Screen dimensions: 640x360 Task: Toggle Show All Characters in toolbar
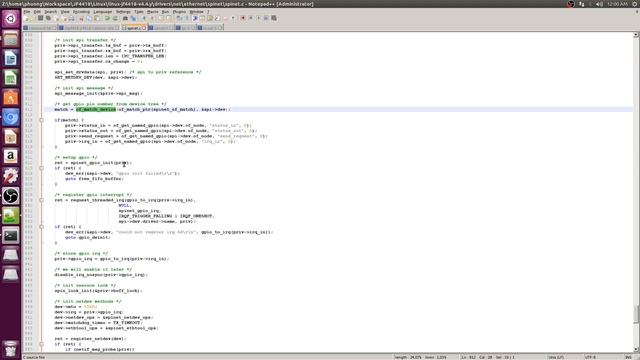click(x=187, y=18)
